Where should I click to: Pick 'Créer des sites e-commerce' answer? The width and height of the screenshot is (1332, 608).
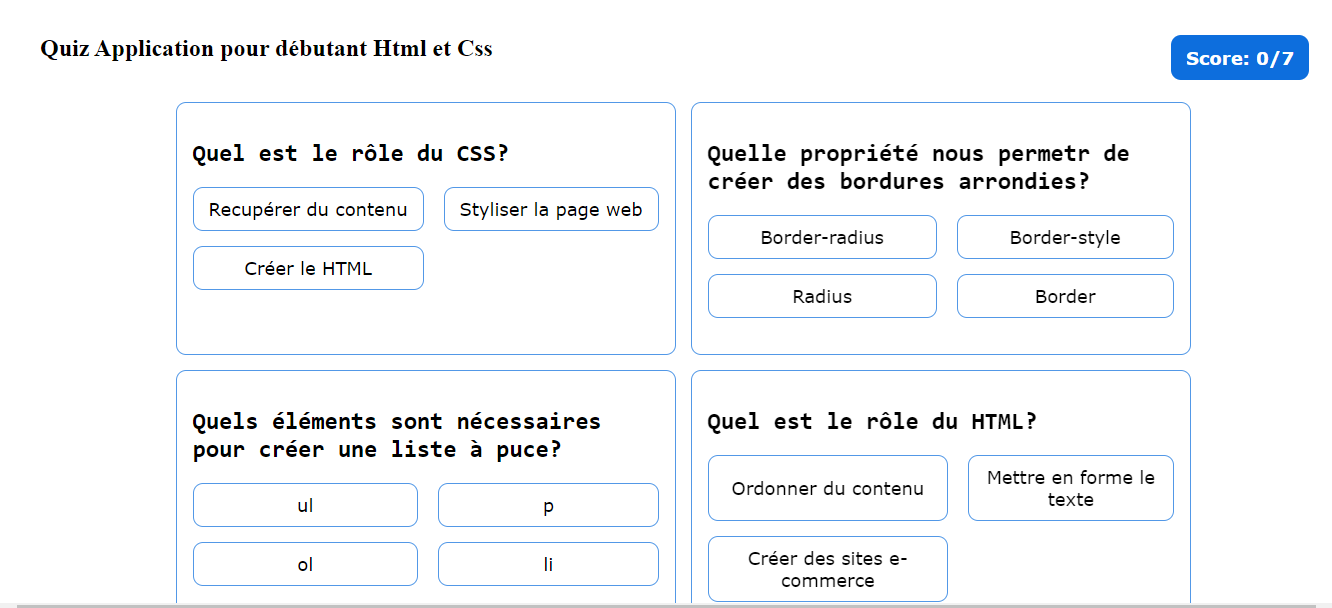tap(827, 569)
